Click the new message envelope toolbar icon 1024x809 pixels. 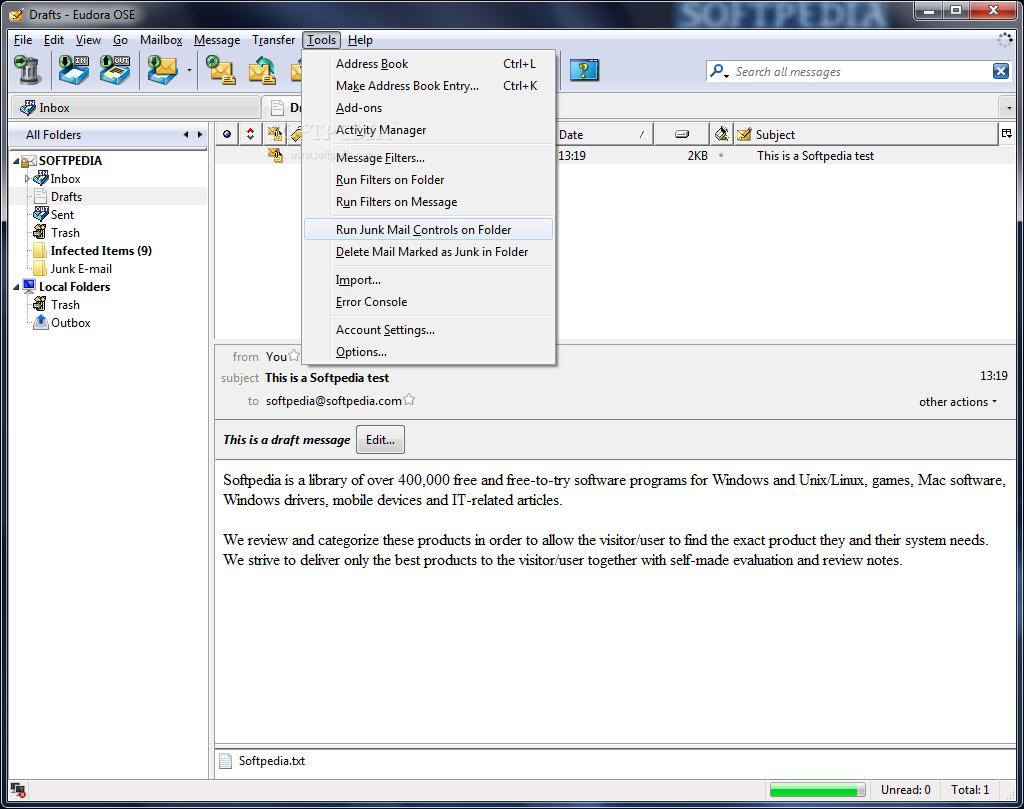221,70
